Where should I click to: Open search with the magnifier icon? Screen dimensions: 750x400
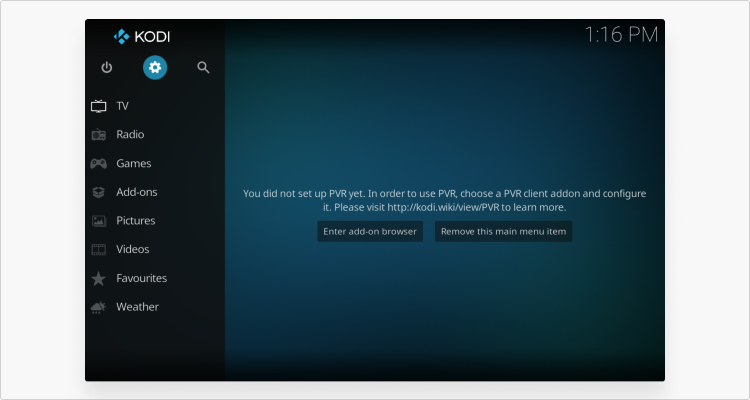[x=203, y=67]
